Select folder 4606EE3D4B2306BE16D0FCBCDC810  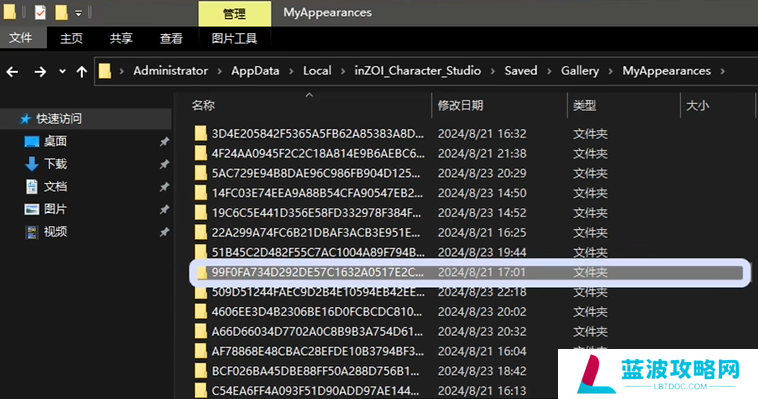(317, 312)
